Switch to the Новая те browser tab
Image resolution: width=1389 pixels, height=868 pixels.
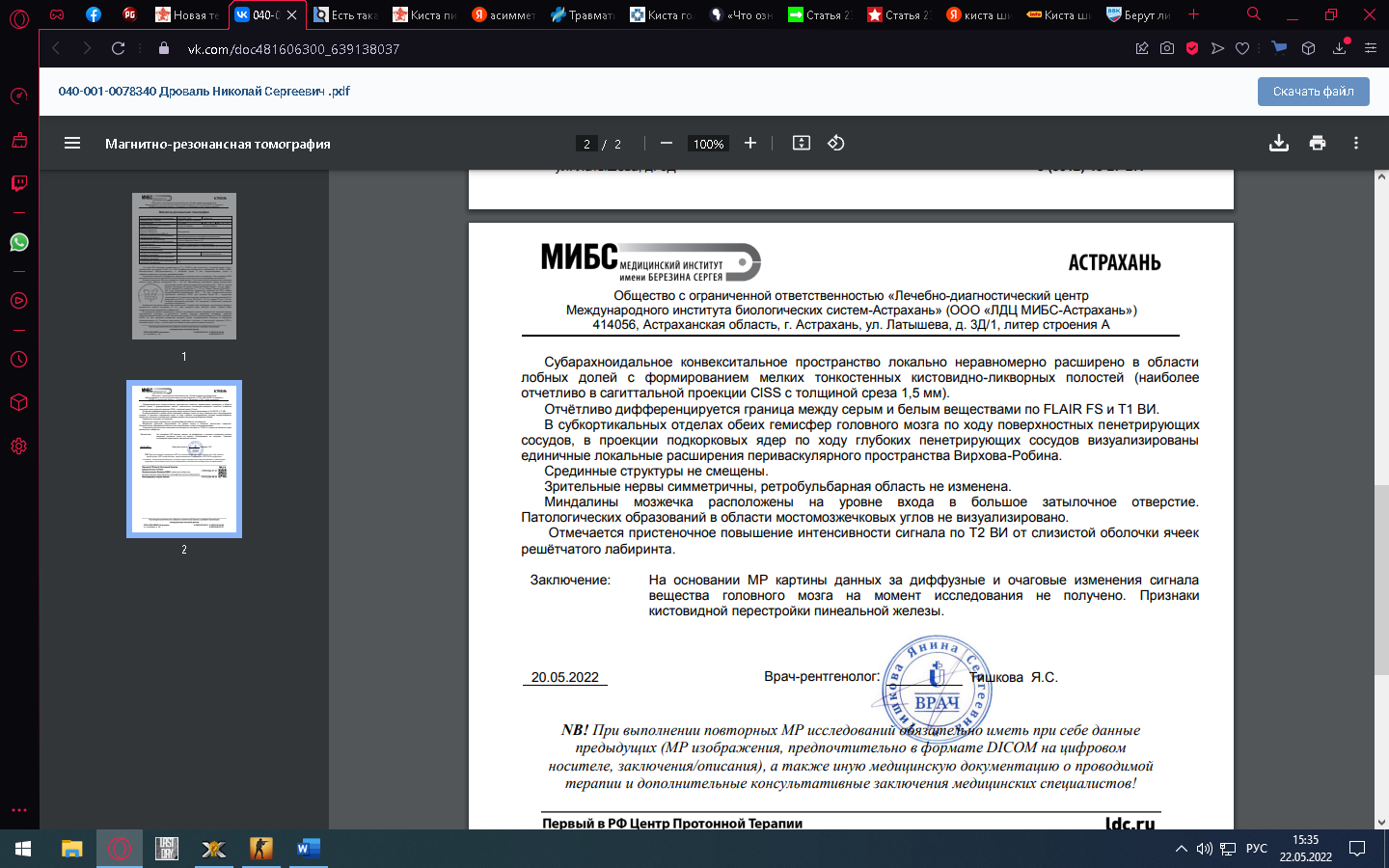click(188, 14)
